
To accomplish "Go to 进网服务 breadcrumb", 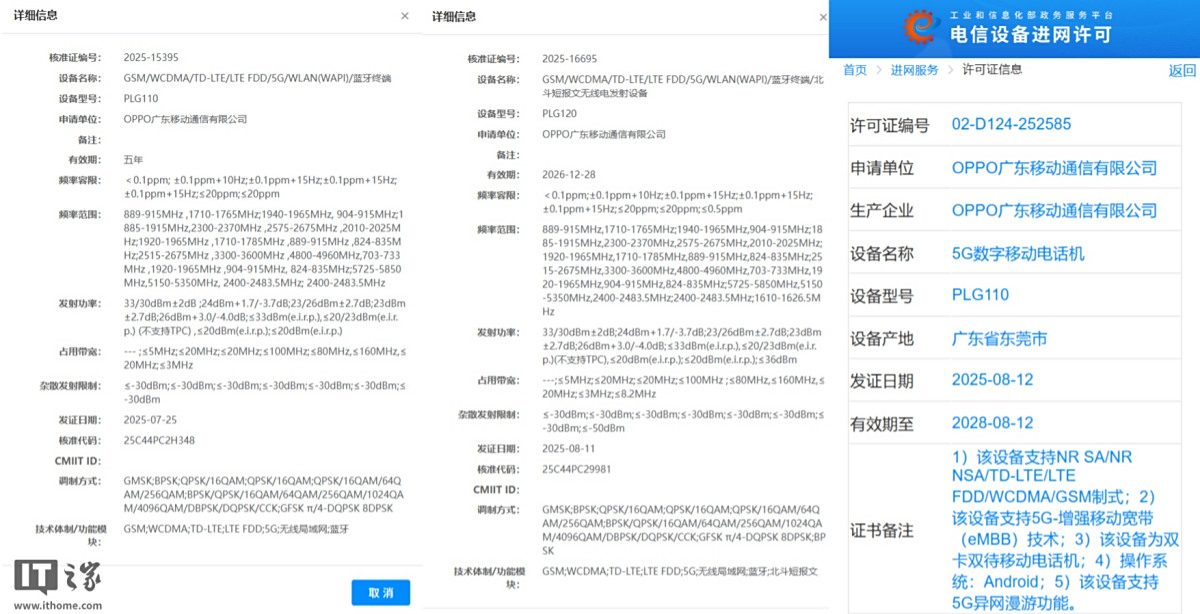I will [x=915, y=70].
